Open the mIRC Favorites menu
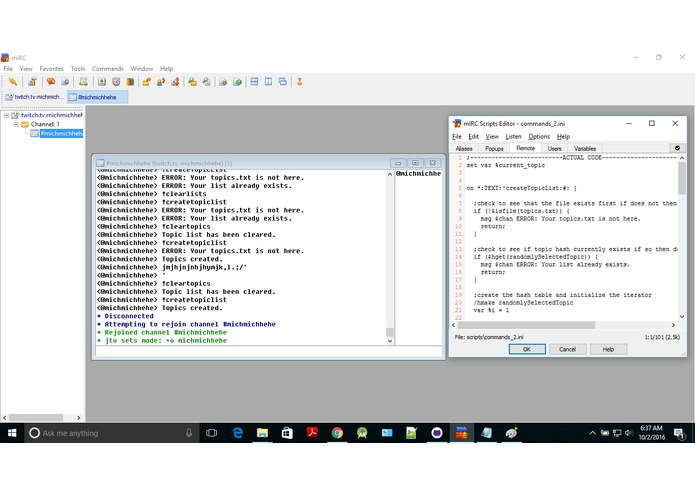This screenshot has width=695, height=494. coord(51,69)
